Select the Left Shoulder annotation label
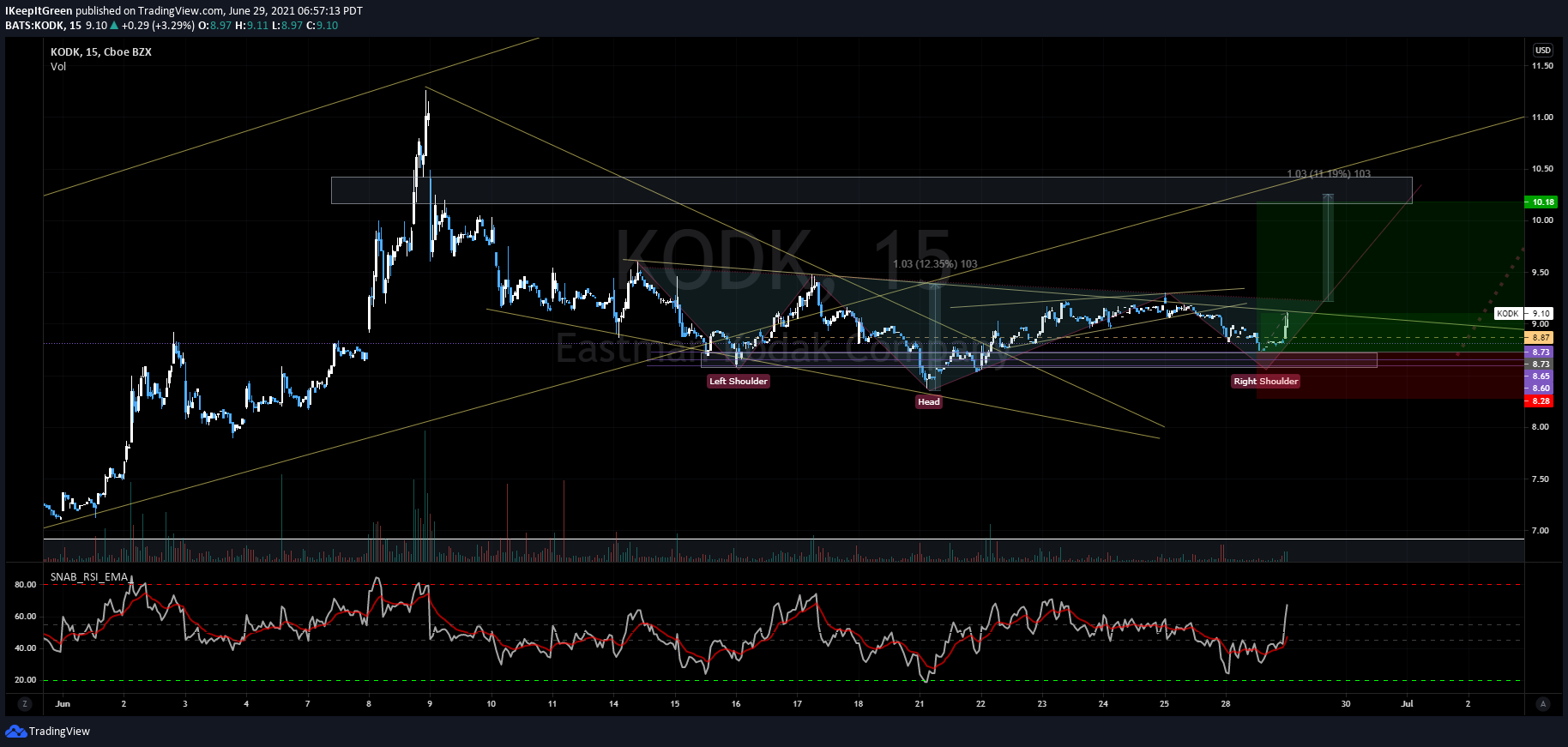The width and height of the screenshot is (1568, 747). point(739,381)
